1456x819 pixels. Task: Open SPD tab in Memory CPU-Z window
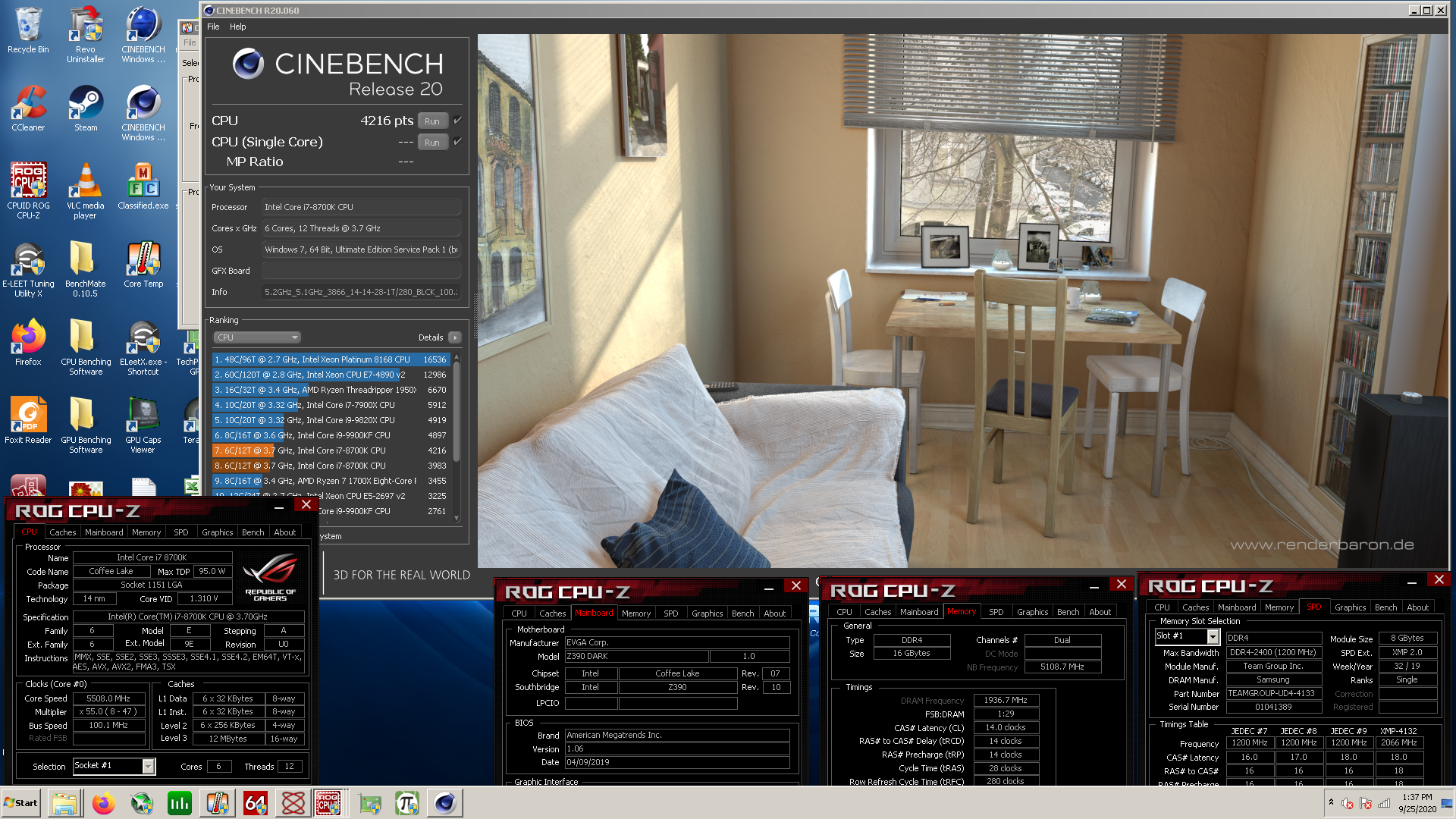996,612
